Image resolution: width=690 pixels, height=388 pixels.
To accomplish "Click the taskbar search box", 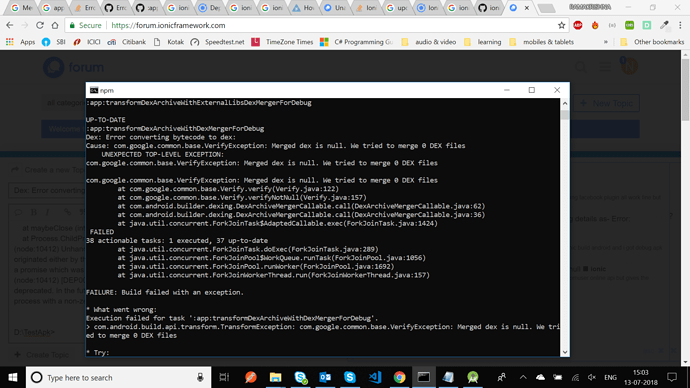I will [x=119, y=377].
